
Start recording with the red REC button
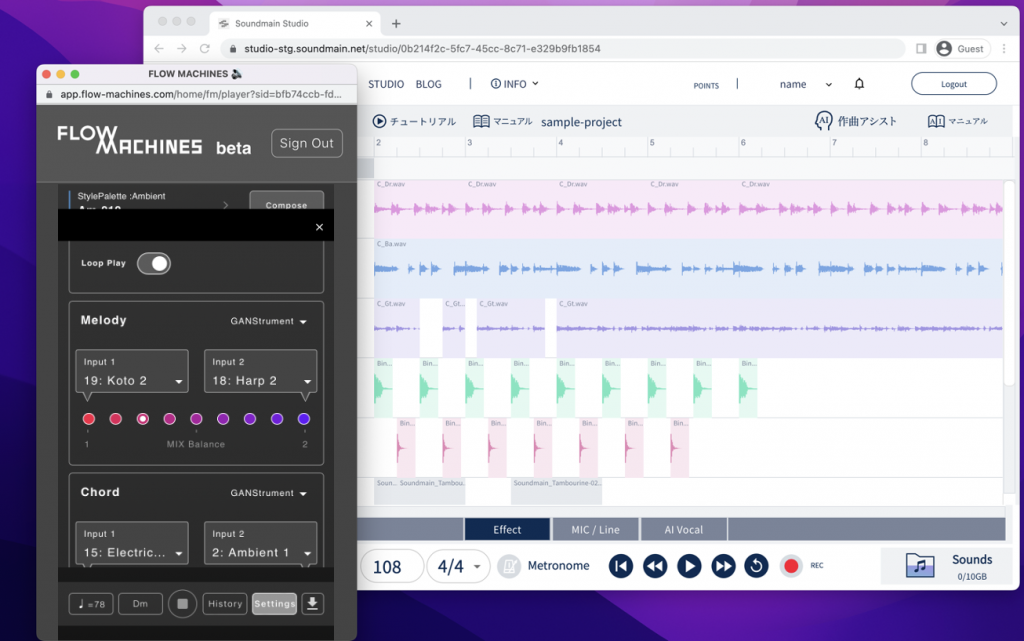click(791, 566)
